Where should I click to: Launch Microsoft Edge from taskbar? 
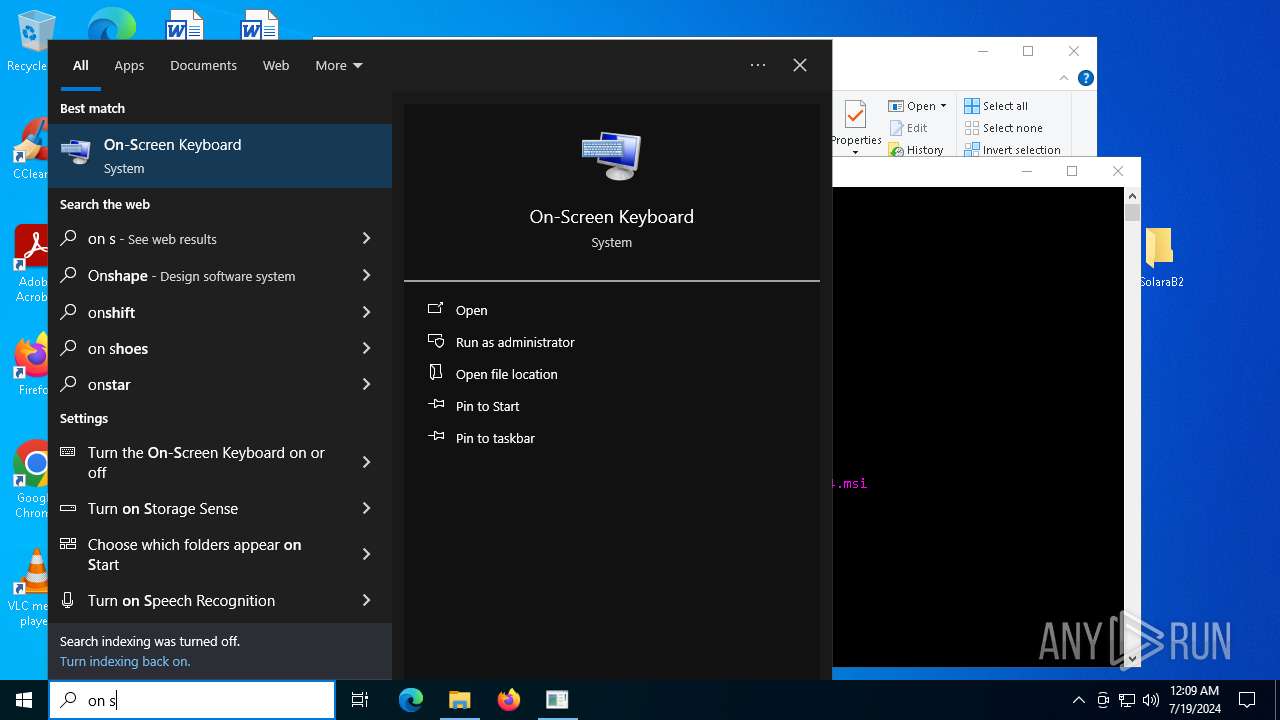coord(411,700)
